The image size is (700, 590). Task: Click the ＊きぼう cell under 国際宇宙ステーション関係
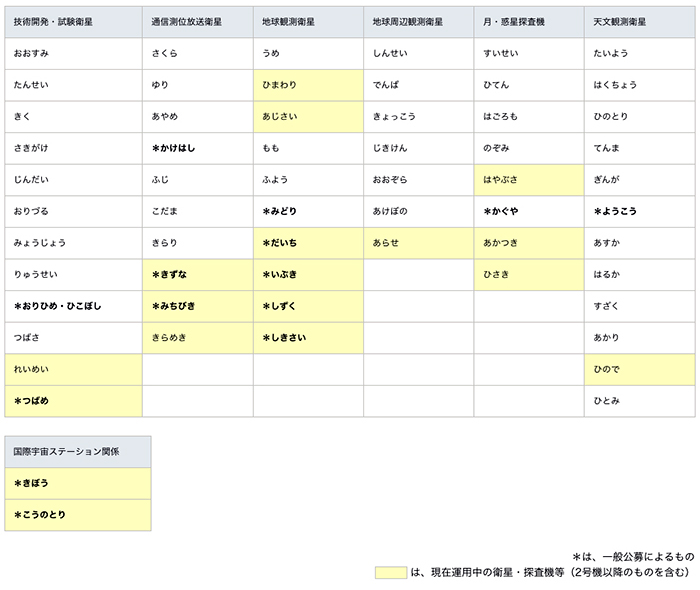pos(78,484)
